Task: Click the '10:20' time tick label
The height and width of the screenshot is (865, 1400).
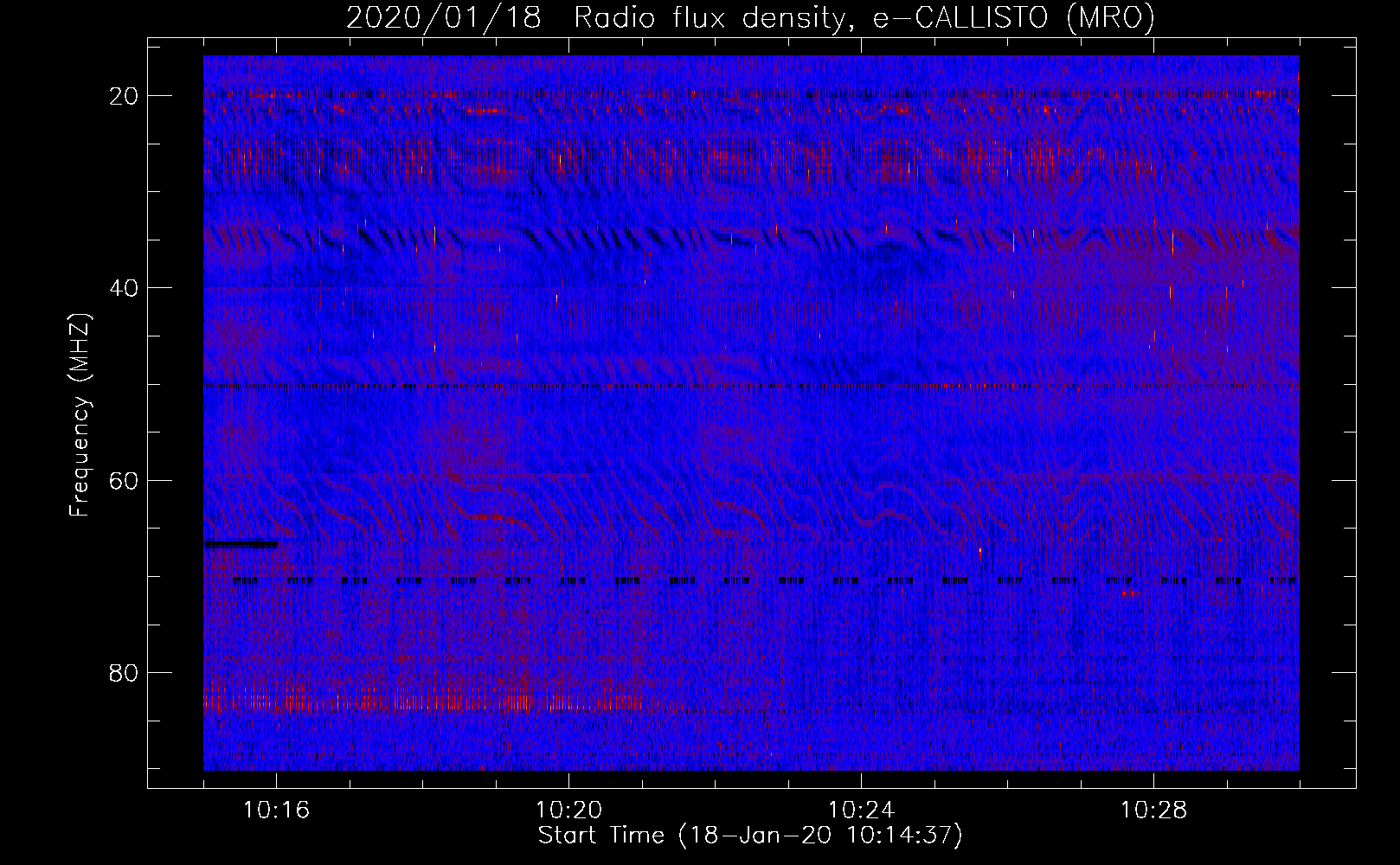Action: click(x=568, y=811)
